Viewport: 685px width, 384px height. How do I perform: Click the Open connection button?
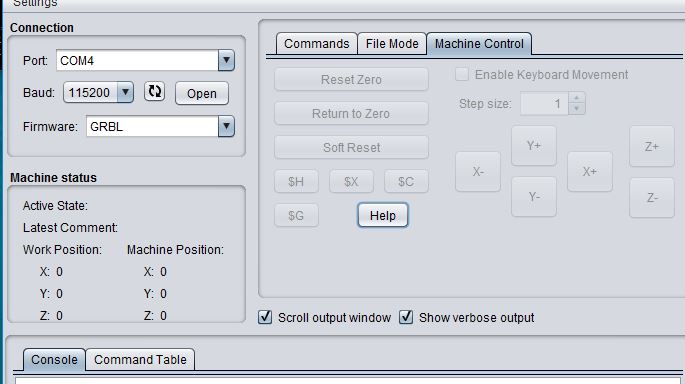click(202, 93)
